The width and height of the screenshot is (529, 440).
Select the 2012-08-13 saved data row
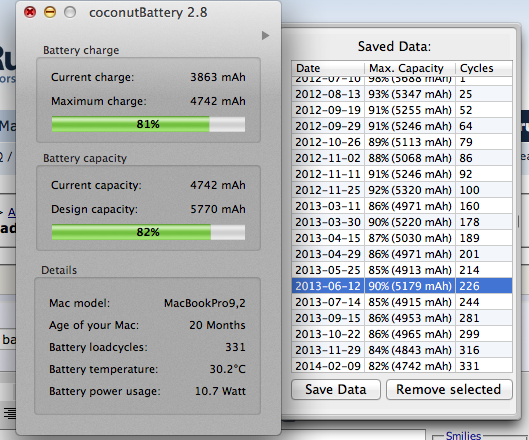click(402, 94)
